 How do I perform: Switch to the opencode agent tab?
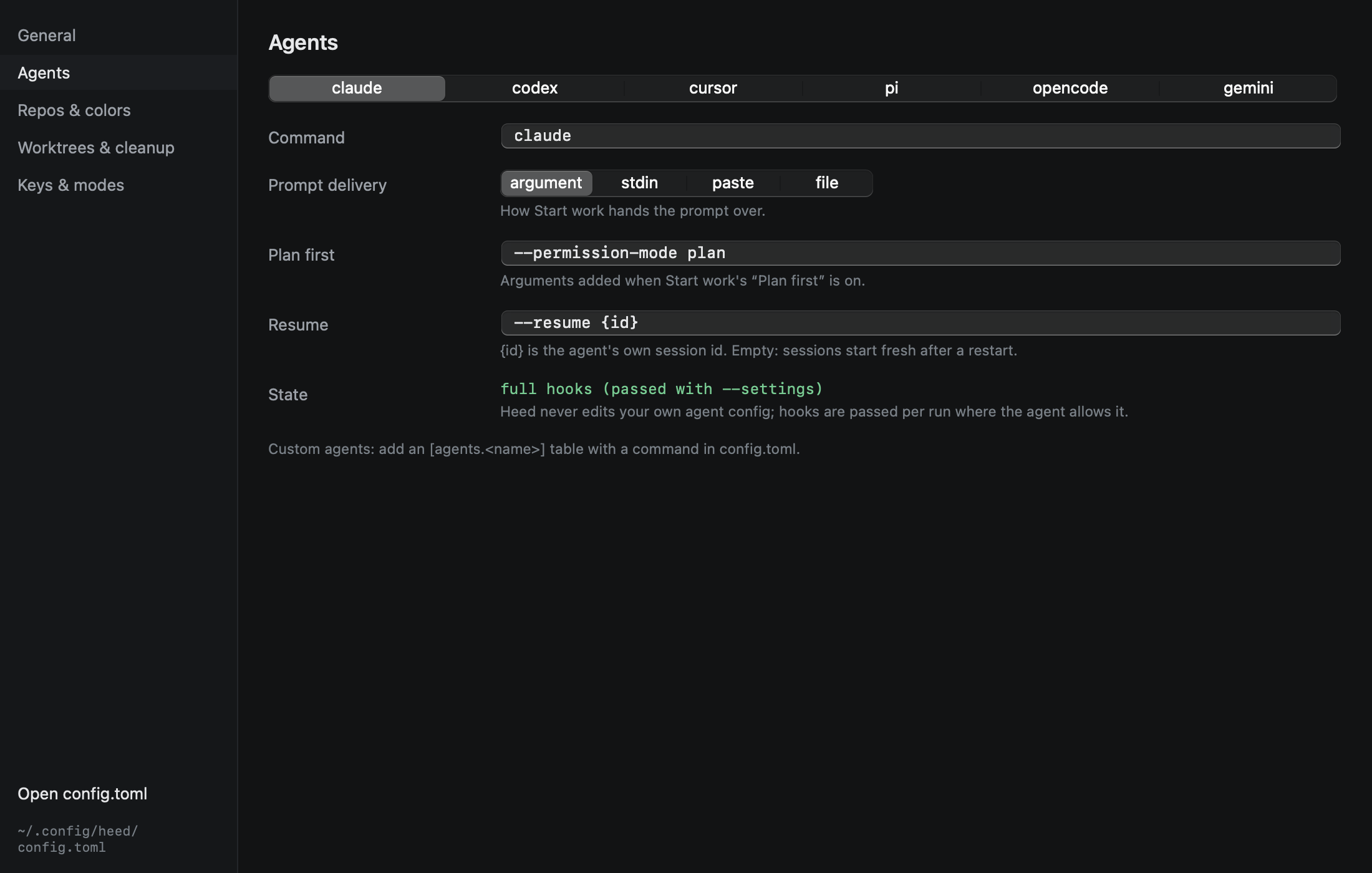click(x=1070, y=89)
